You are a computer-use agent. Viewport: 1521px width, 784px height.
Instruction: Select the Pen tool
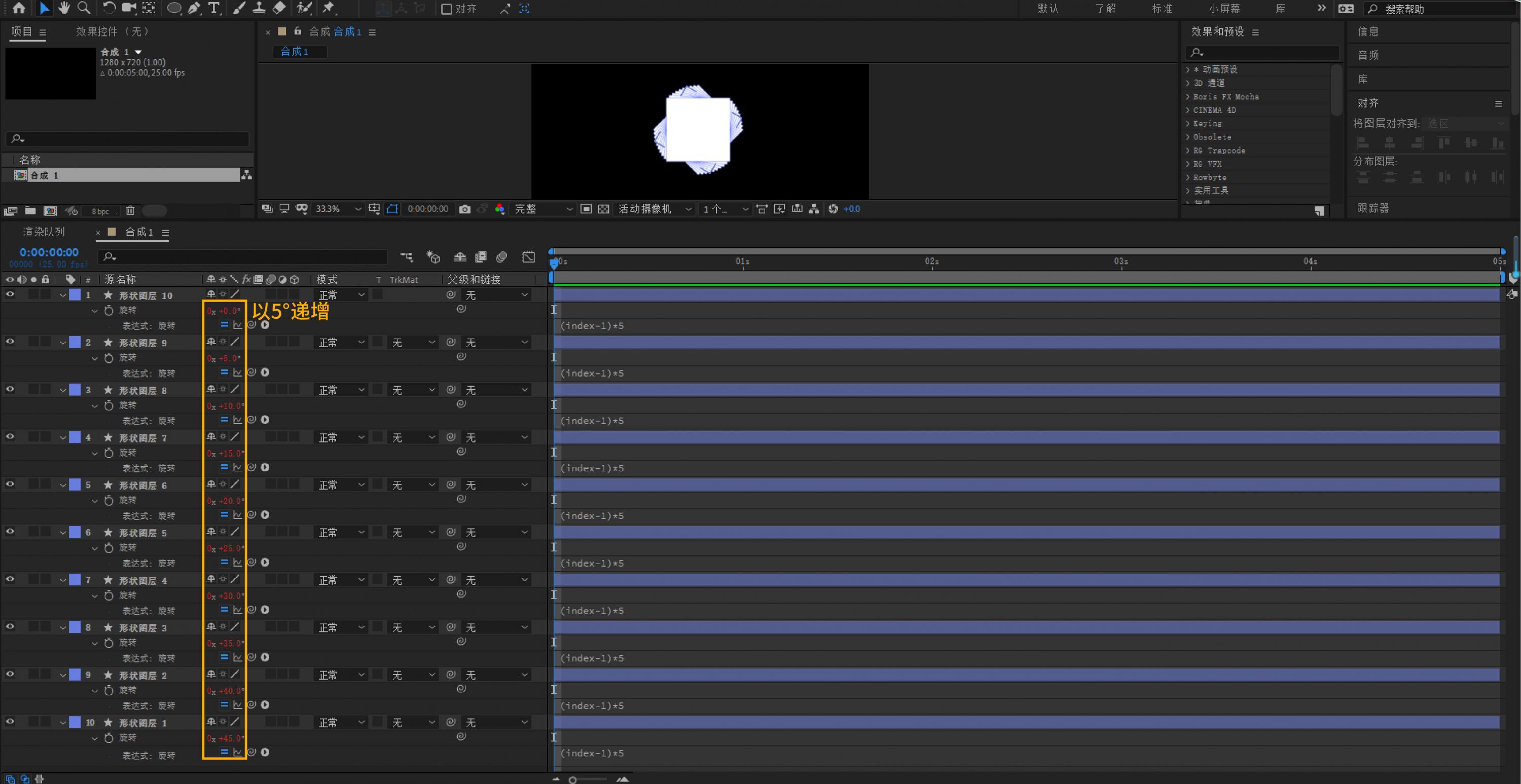194,8
